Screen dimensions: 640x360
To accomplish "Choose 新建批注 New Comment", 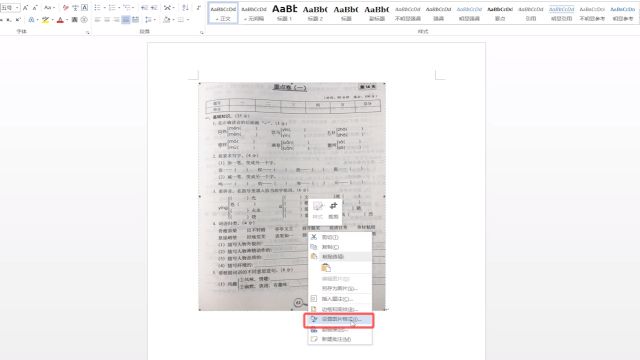I will click(340, 339).
